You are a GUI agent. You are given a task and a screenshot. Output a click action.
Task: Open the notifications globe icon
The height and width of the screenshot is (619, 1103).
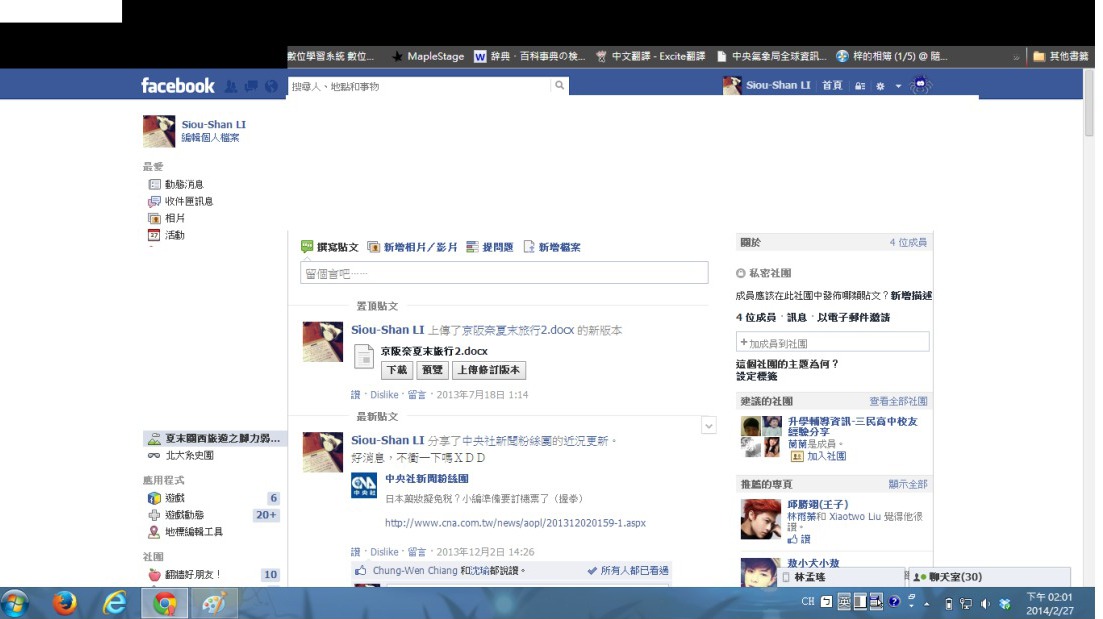[271, 86]
